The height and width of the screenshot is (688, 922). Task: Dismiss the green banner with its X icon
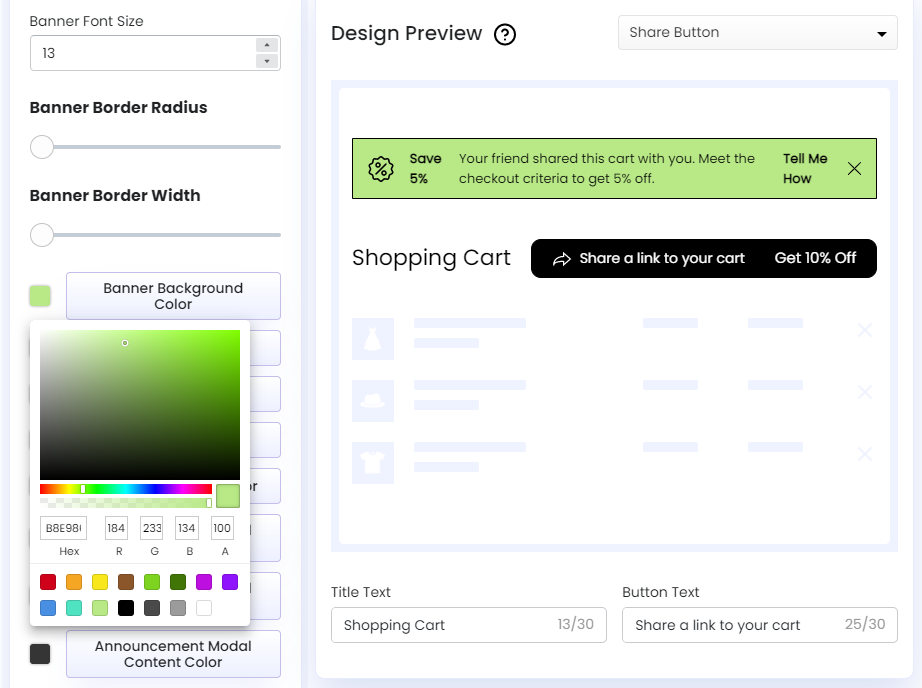855,169
